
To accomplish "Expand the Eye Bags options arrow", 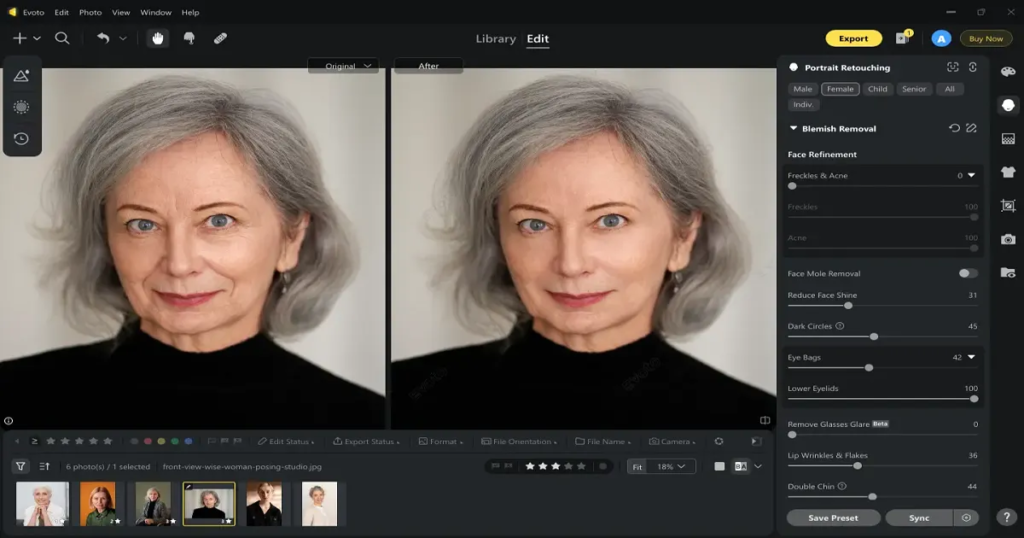I will 970,357.
